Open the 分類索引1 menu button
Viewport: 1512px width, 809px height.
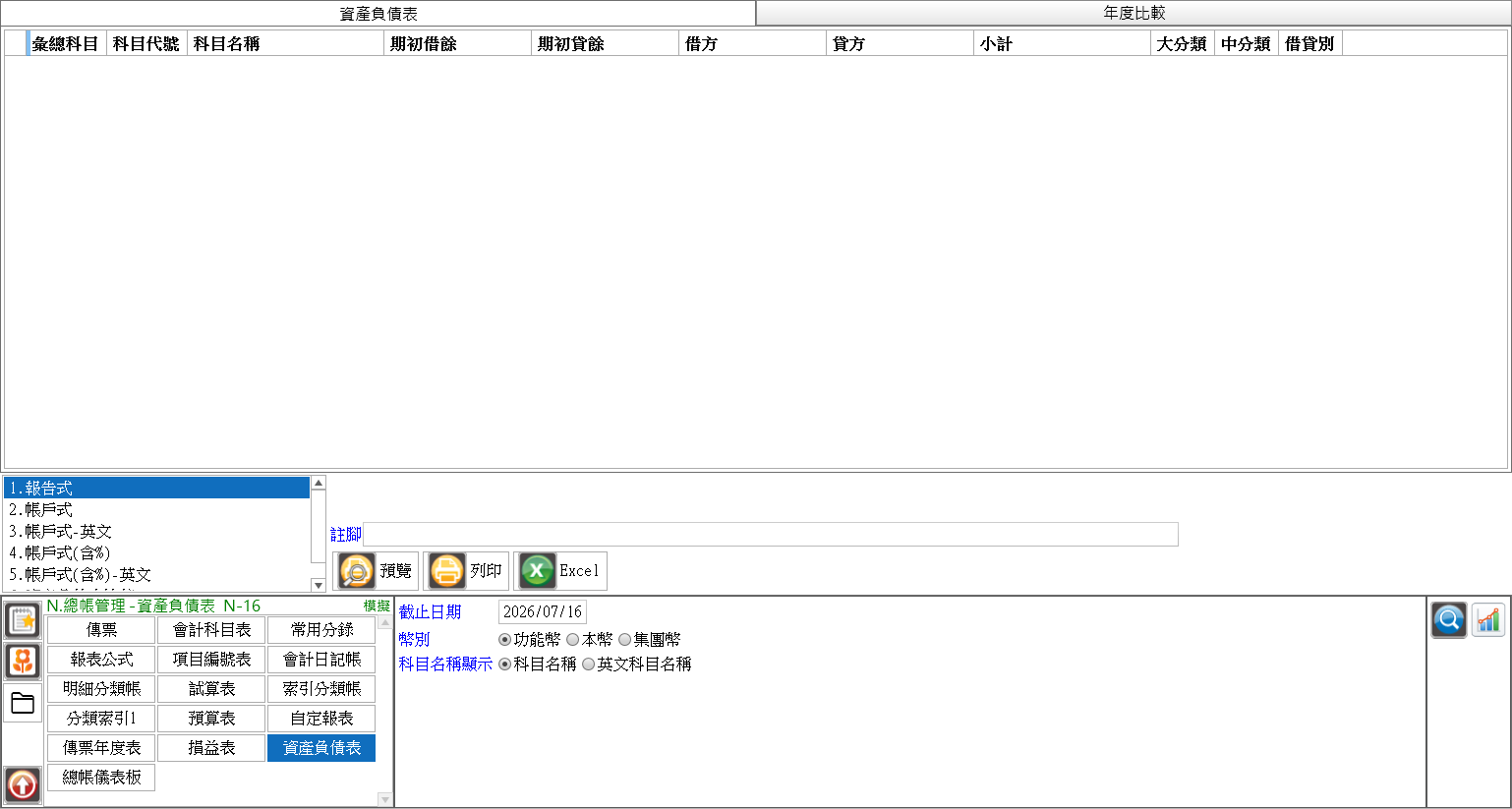tap(101, 719)
